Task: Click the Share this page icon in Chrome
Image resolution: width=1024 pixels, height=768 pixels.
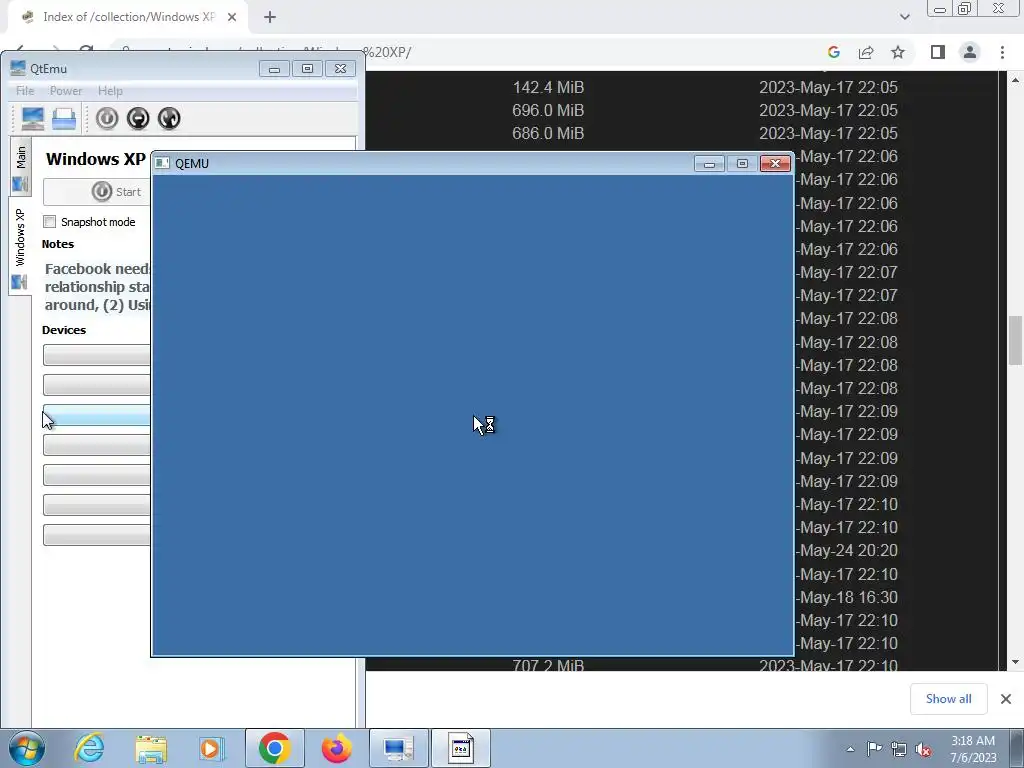Action: (x=866, y=52)
